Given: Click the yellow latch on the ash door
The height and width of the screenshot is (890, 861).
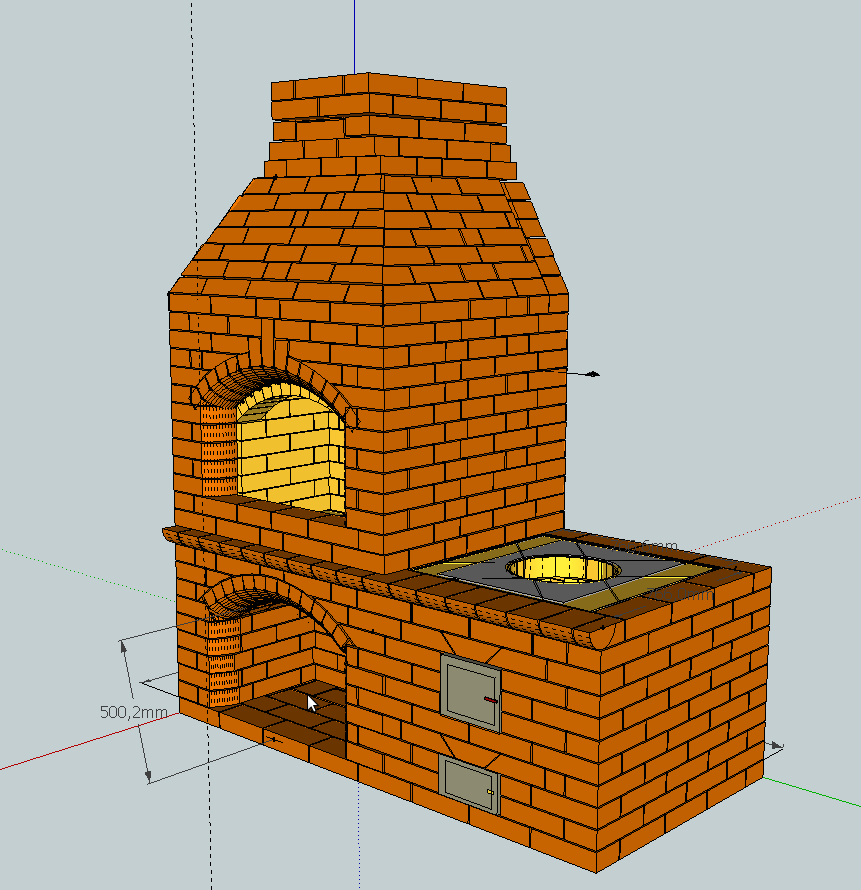Looking at the screenshot, I should (x=490, y=792).
